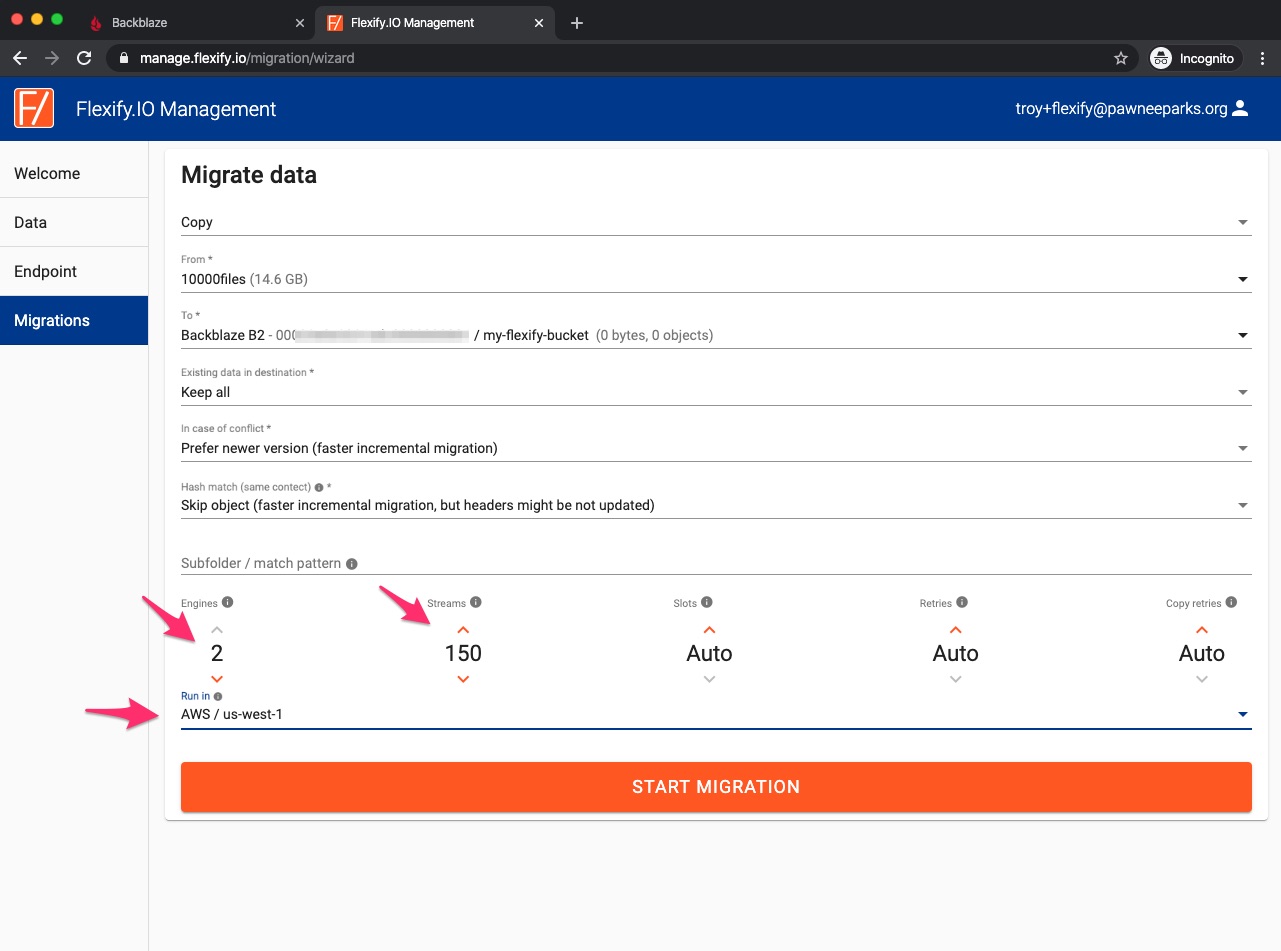The image size is (1281, 951).
Task: Open the Copy migration mode dropdown
Action: point(716,222)
